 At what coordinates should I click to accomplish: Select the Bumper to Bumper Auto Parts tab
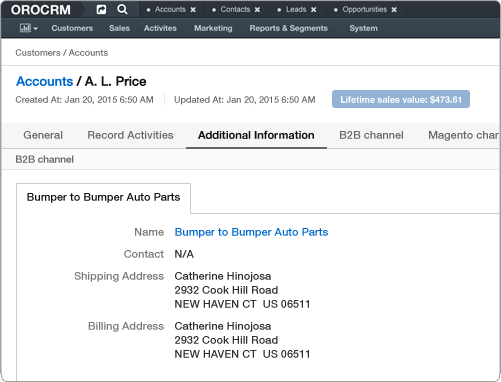[103, 197]
